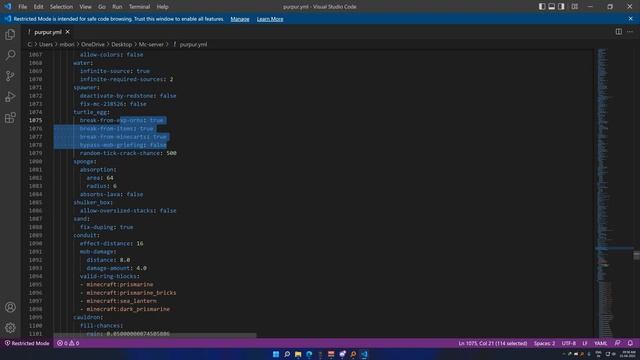Click the Split Editor Right icon

coord(619,32)
